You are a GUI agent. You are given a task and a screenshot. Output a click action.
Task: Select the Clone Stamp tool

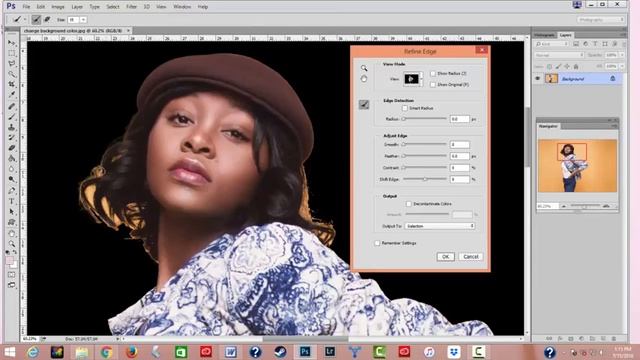(x=12, y=127)
